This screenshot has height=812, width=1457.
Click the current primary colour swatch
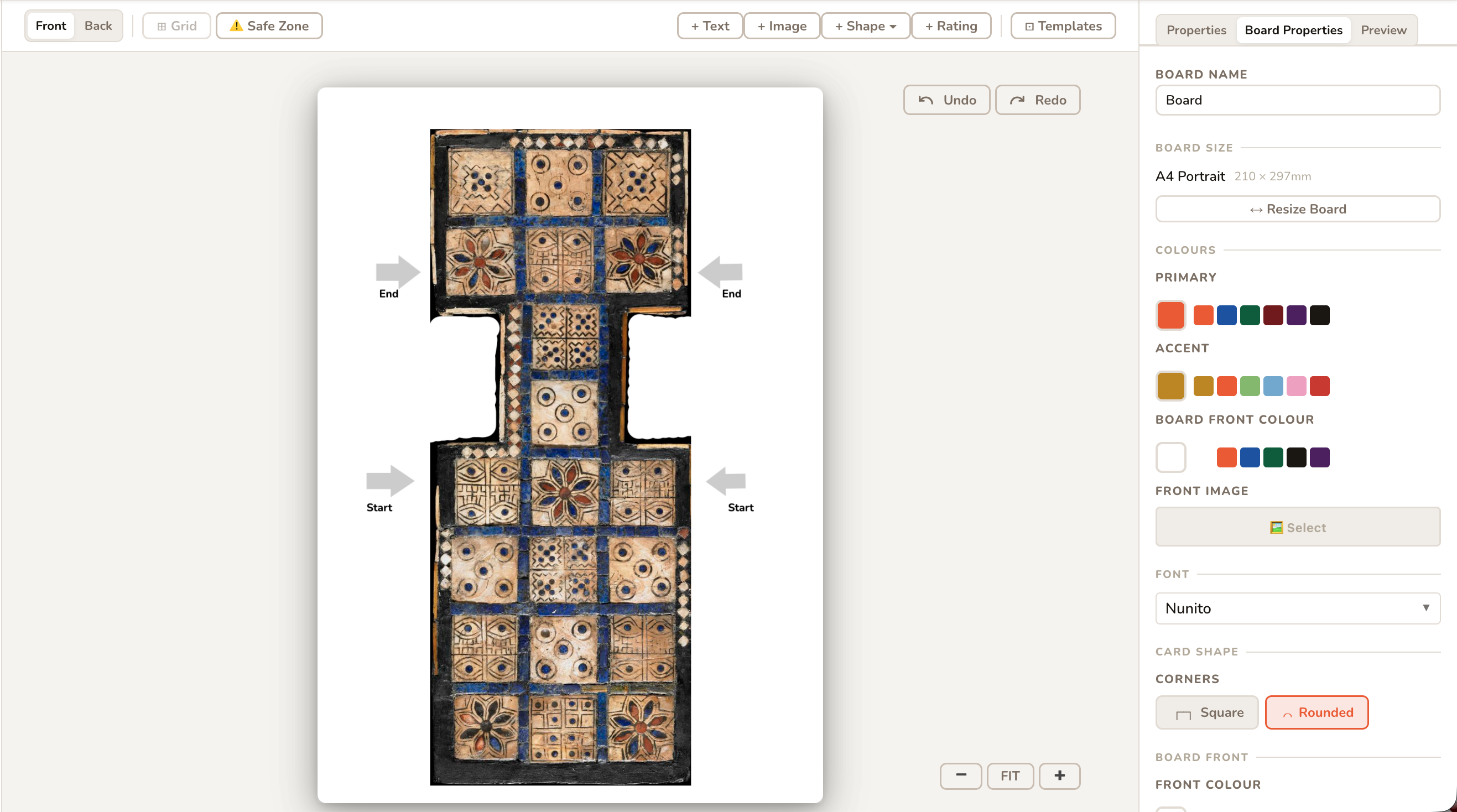point(1171,315)
